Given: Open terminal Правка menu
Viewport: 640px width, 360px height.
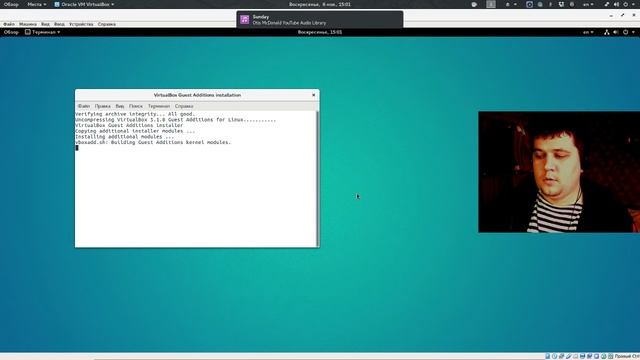Looking at the screenshot, I should coord(102,106).
